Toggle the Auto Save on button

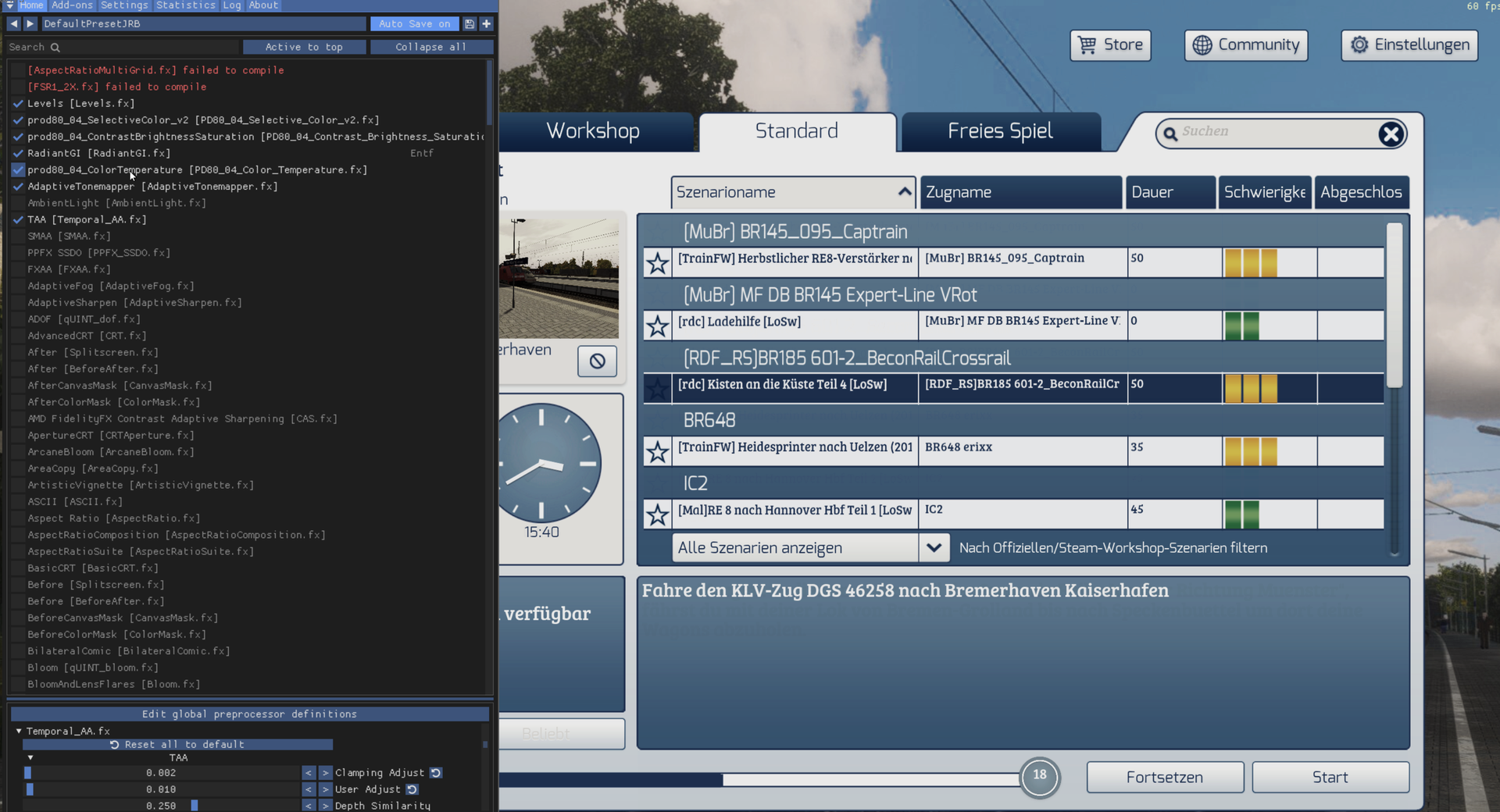(414, 24)
